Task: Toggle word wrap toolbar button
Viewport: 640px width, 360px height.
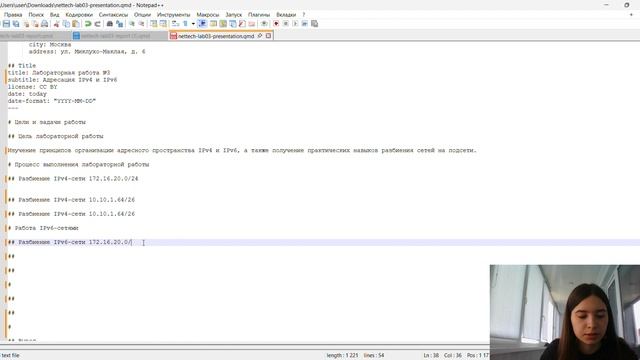Action: click(x=176, y=24)
